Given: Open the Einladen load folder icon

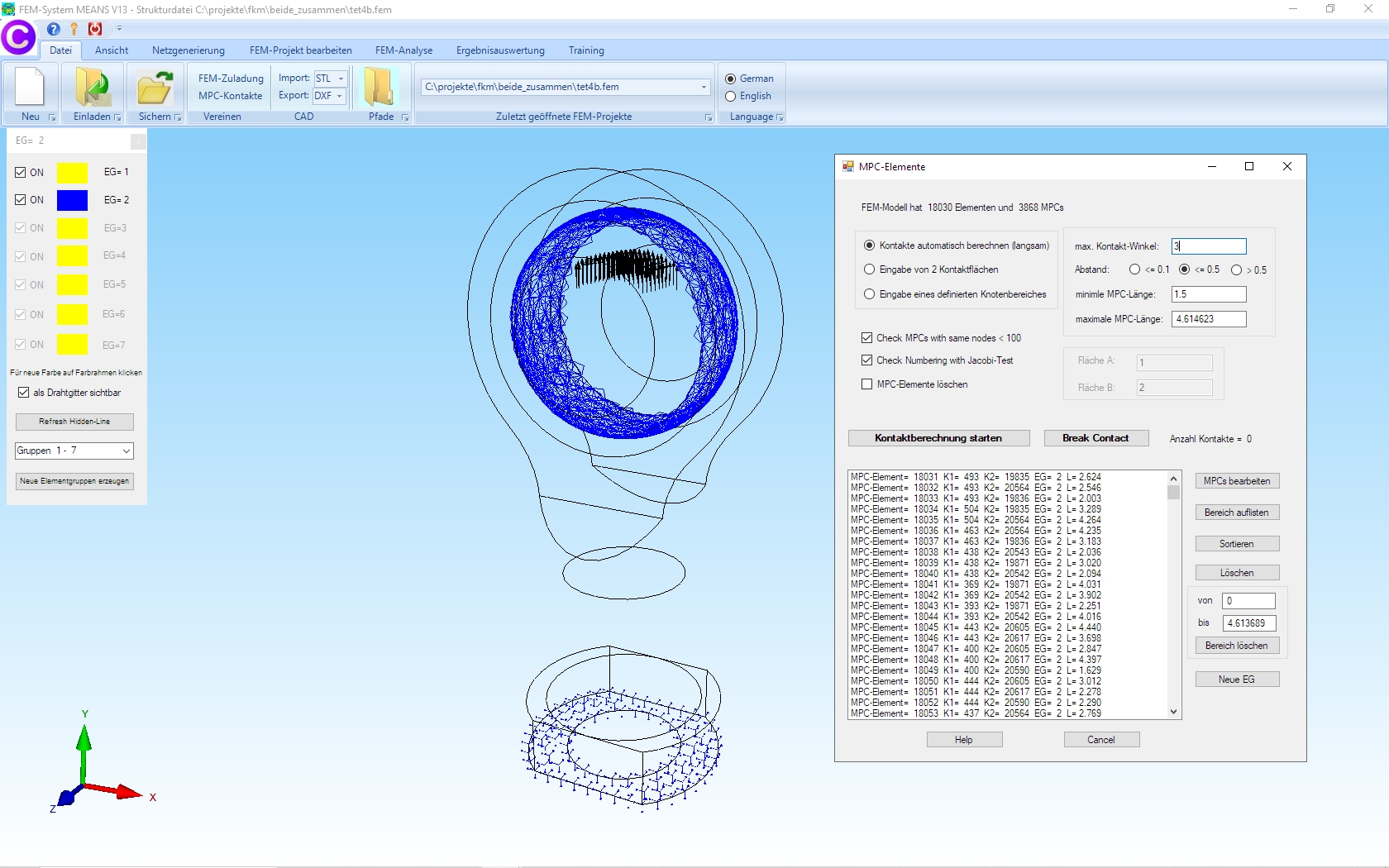Looking at the screenshot, I should coord(93,88).
